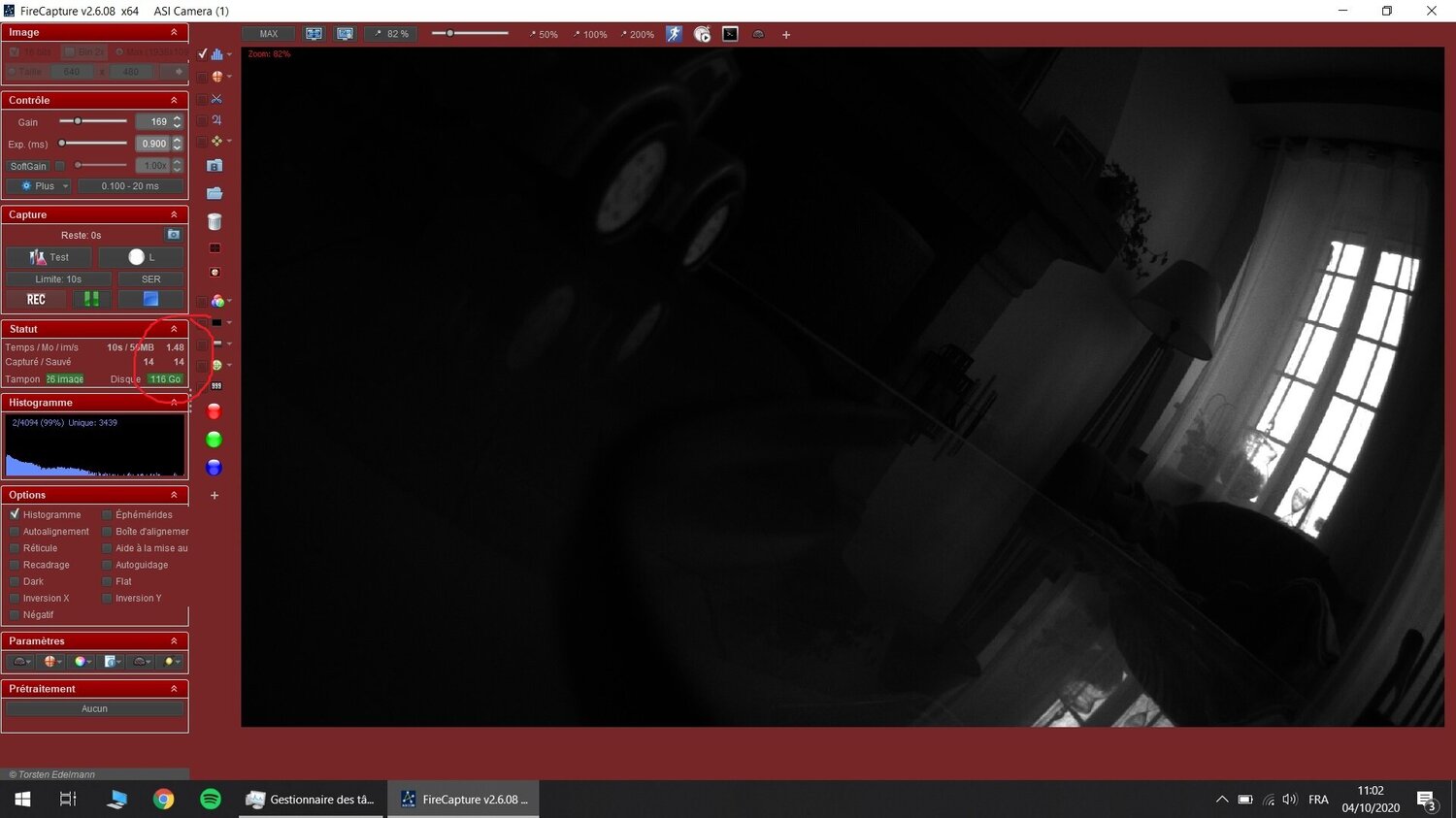Click the Gain value field showing 169
This screenshot has height=818, width=1456.
pos(153,122)
